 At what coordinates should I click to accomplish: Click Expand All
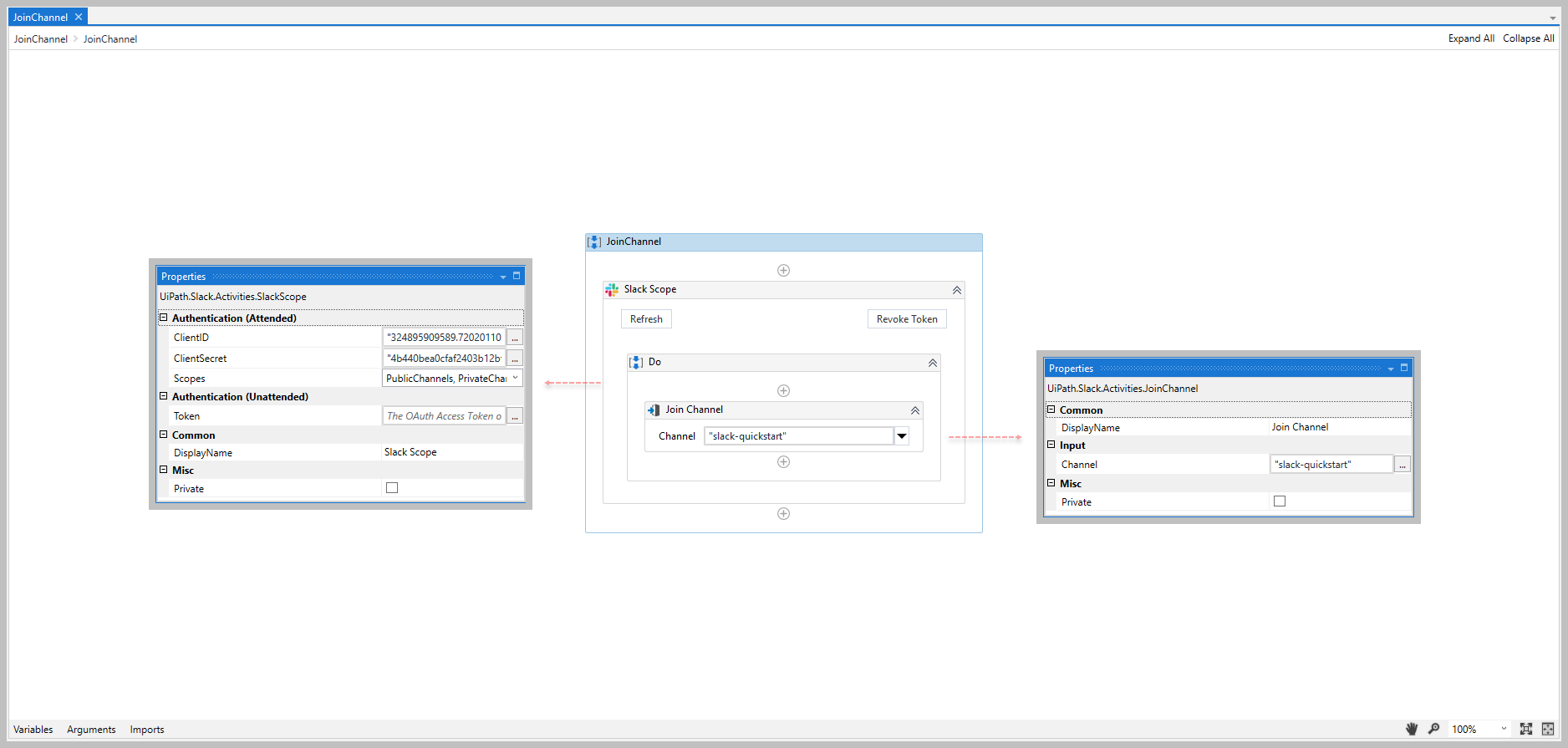click(1471, 38)
